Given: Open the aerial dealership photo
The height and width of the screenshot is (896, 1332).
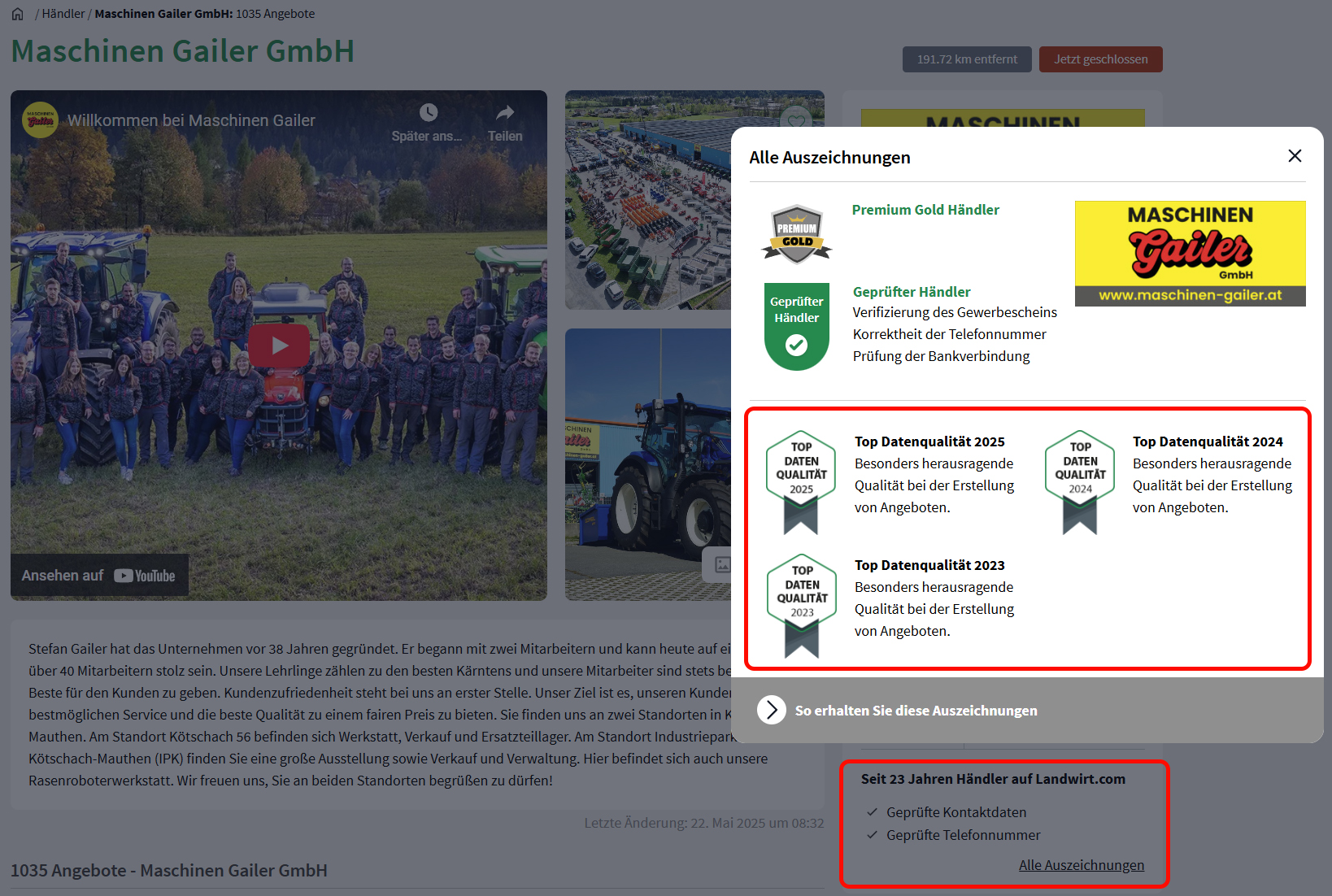Looking at the screenshot, I should click(x=647, y=200).
